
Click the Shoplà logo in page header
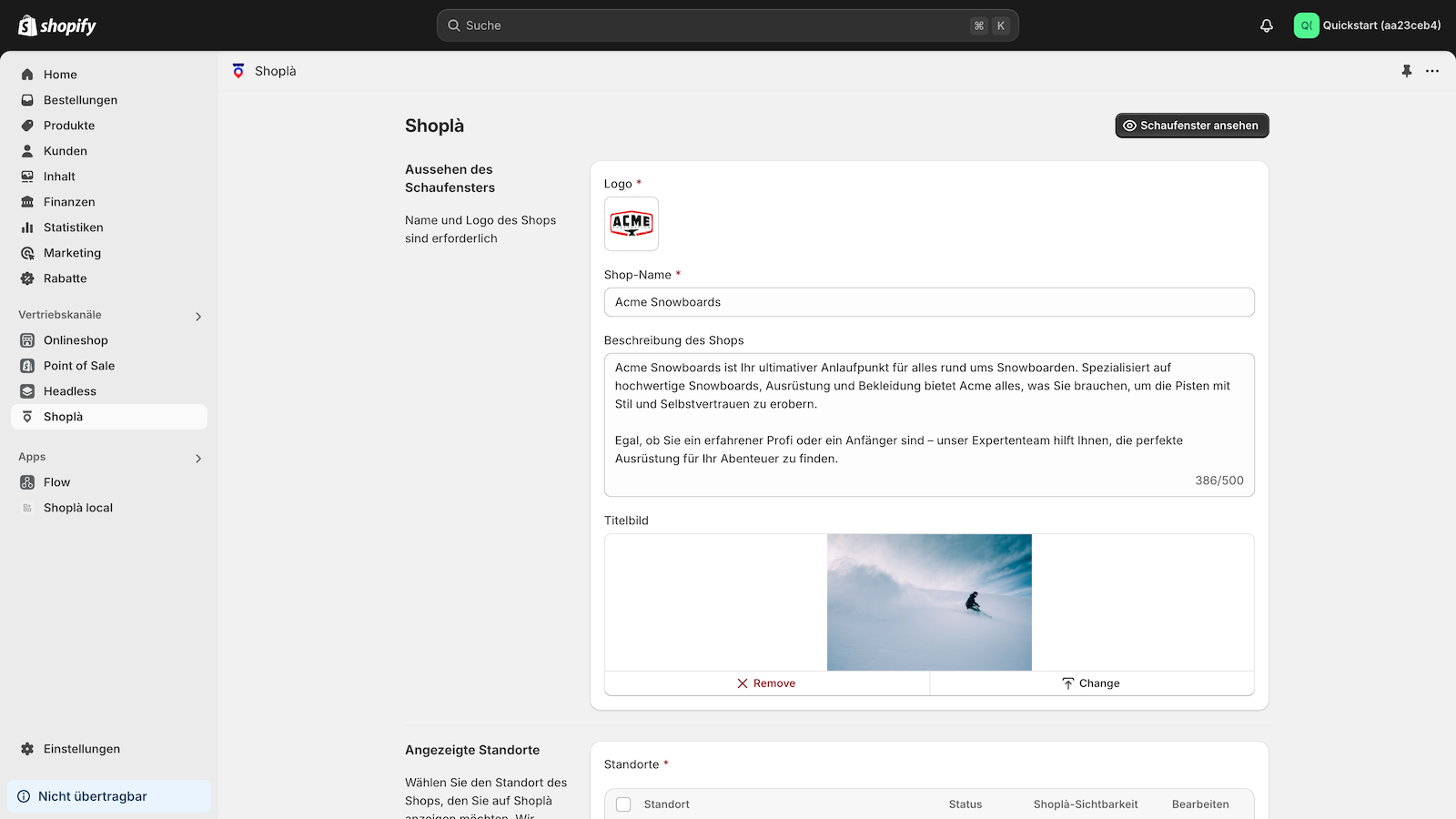point(238,71)
